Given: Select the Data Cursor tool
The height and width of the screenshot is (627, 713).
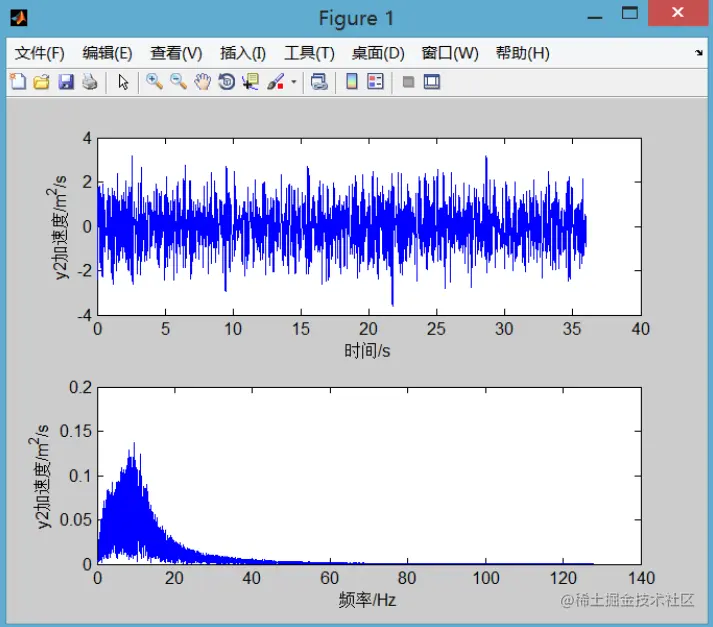Looking at the screenshot, I should coord(251,82).
